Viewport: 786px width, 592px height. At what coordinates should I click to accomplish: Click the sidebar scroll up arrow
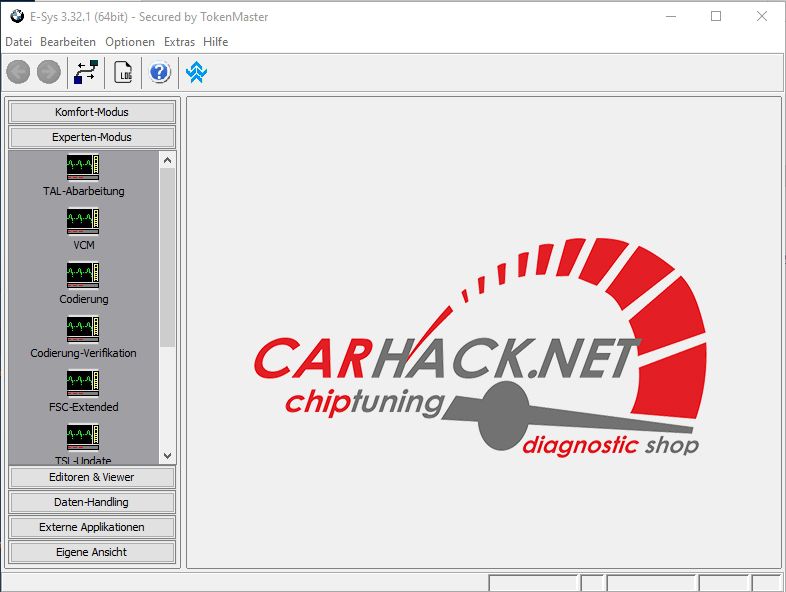[x=167, y=160]
